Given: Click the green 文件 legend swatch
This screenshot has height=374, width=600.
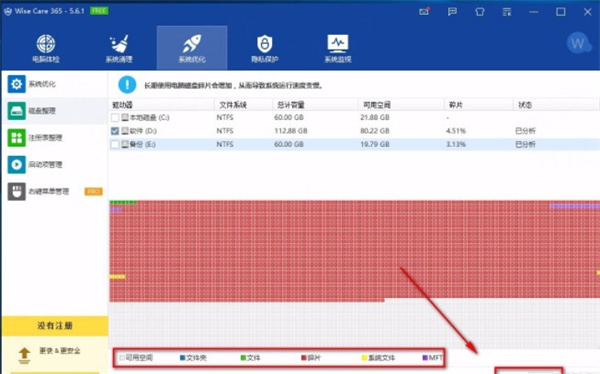Looking at the screenshot, I should coord(243,358).
